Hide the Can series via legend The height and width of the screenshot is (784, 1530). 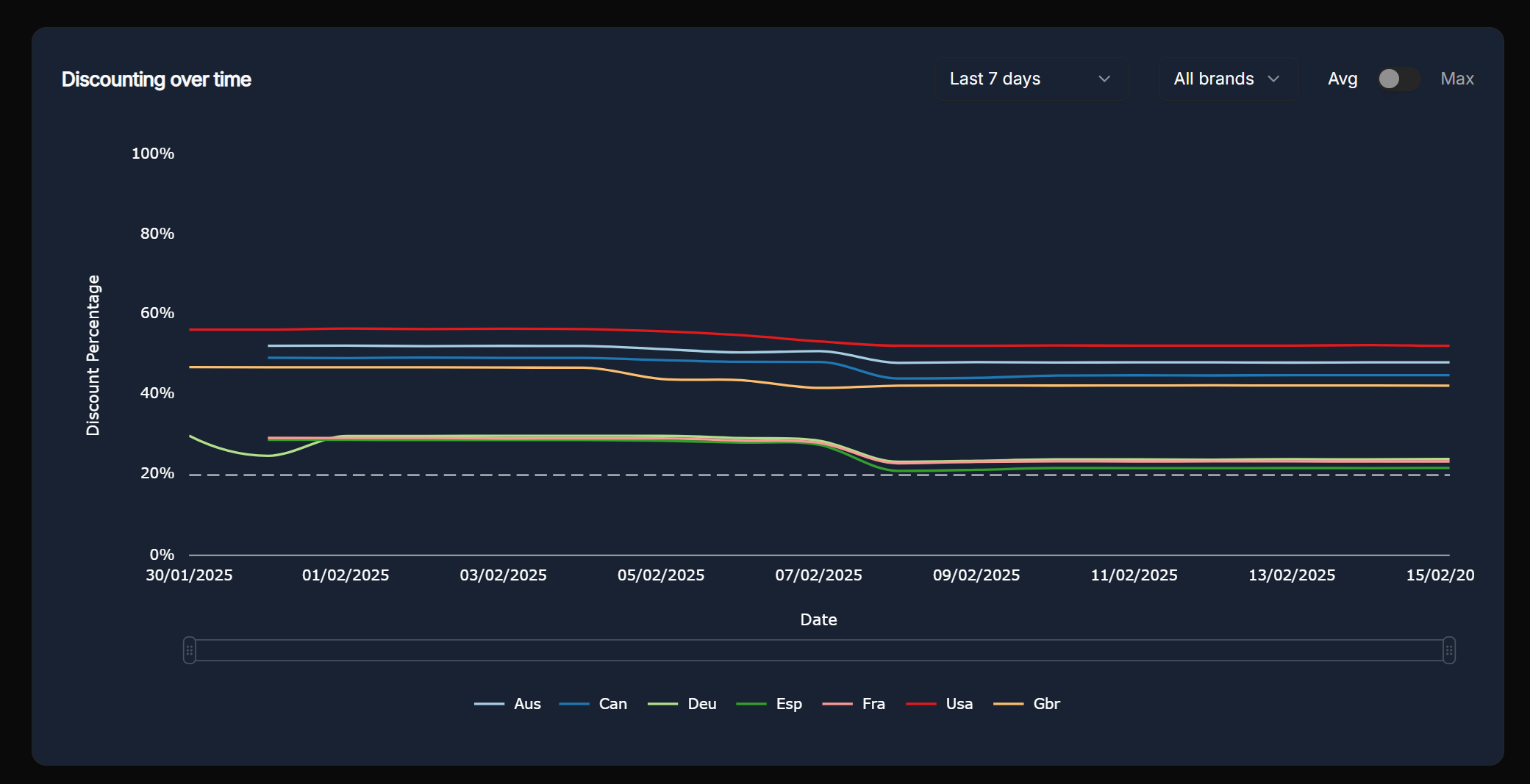click(x=612, y=704)
